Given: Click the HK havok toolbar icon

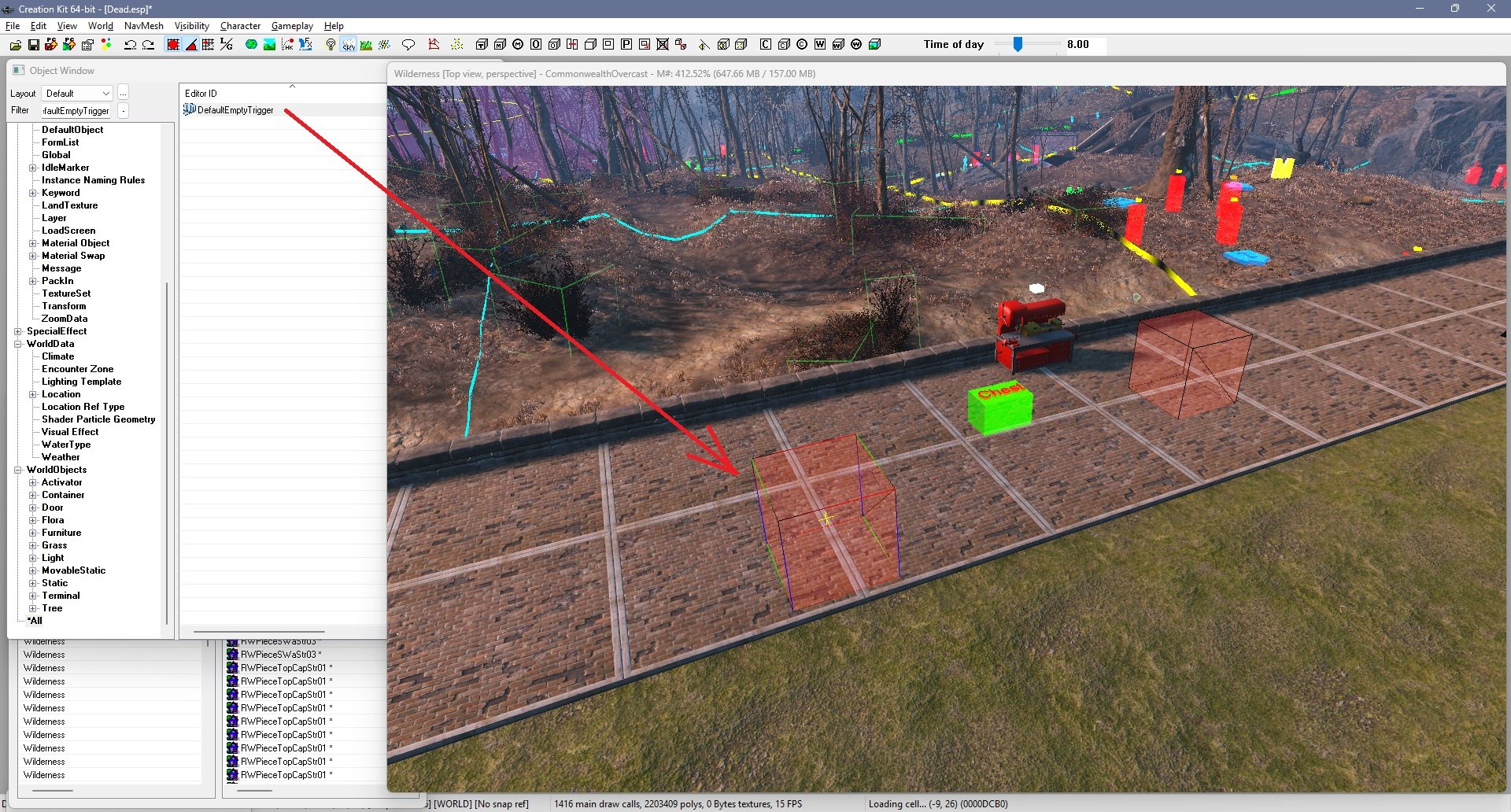Looking at the screenshot, I should click(x=287, y=45).
